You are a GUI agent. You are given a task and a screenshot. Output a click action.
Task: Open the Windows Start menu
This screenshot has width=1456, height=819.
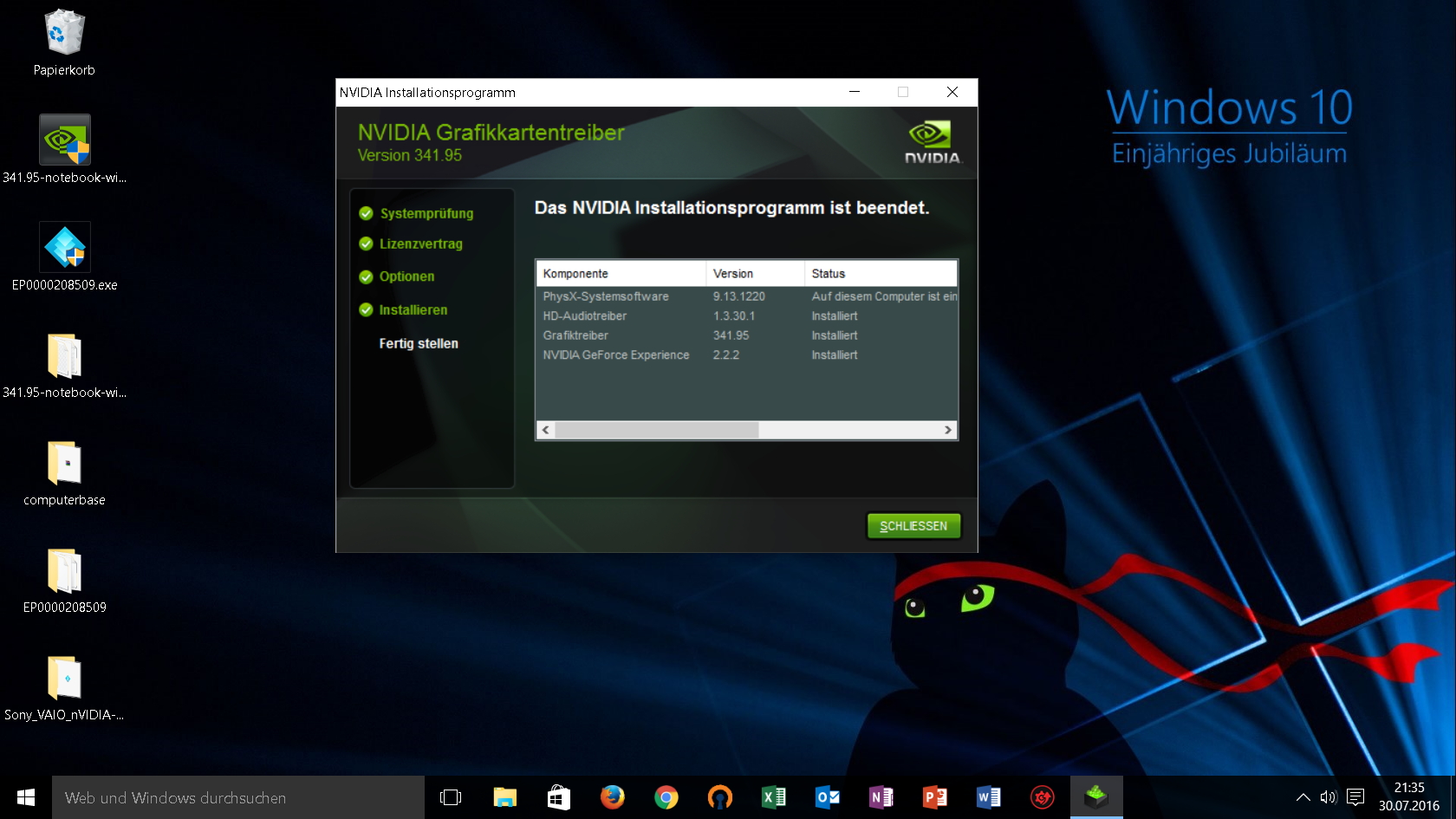pyautogui.click(x=26, y=797)
